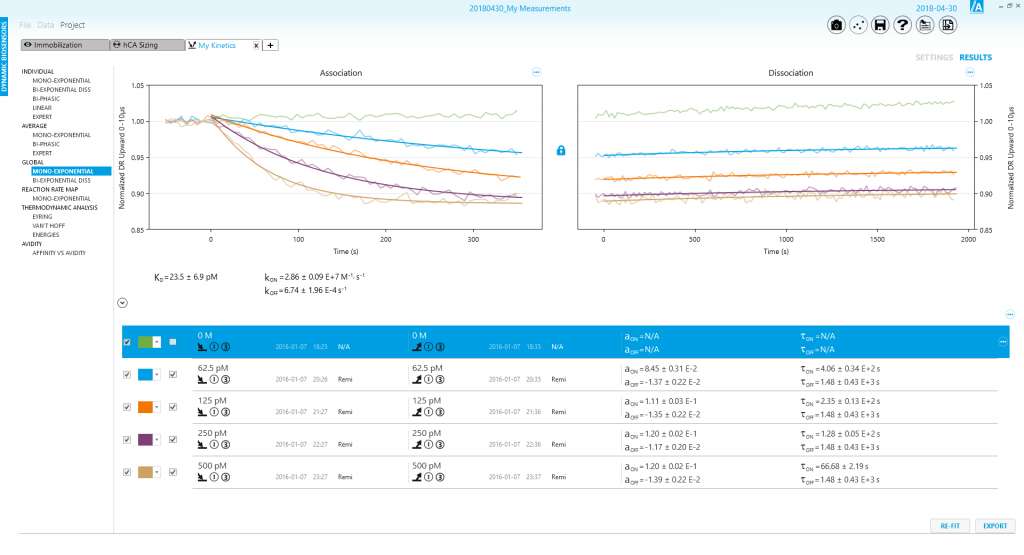Open the Project menu

click(x=72, y=24)
